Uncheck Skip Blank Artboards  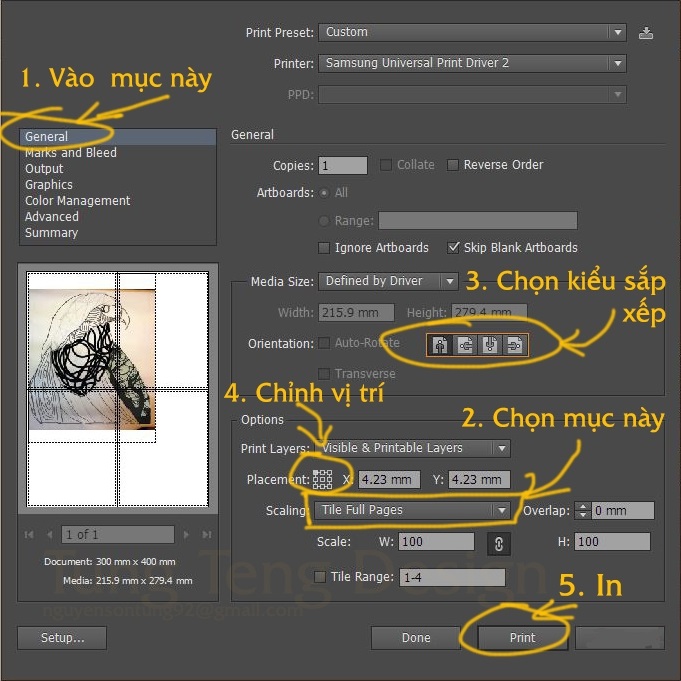pyautogui.click(x=453, y=248)
